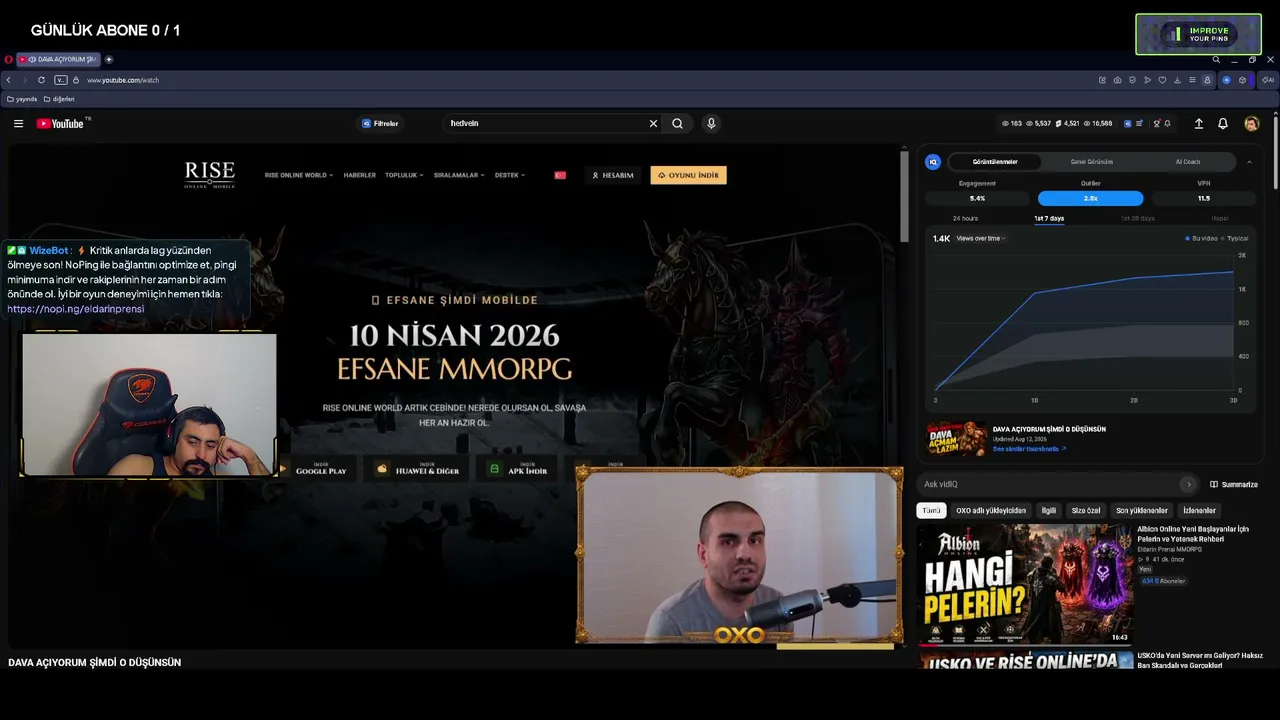Select the Tümü filter chip
The height and width of the screenshot is (720, 1280).
[x=931, y=510]
